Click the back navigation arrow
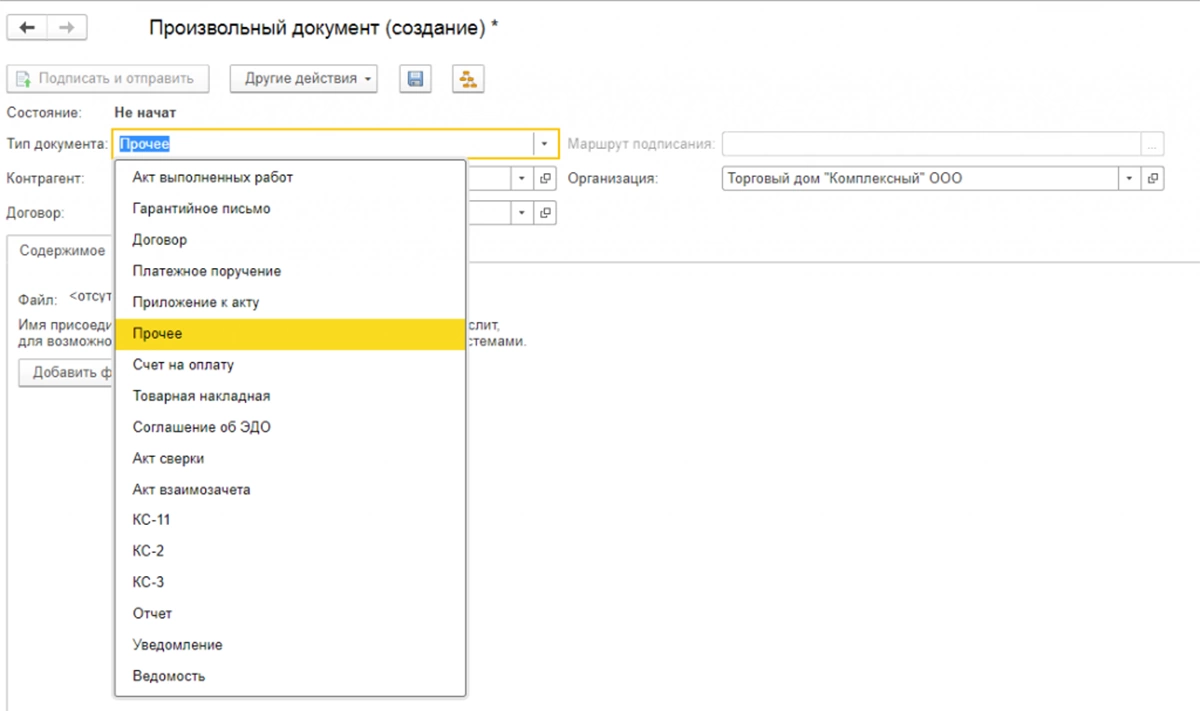The image size is (1200, 711). [x=27, y=28]
